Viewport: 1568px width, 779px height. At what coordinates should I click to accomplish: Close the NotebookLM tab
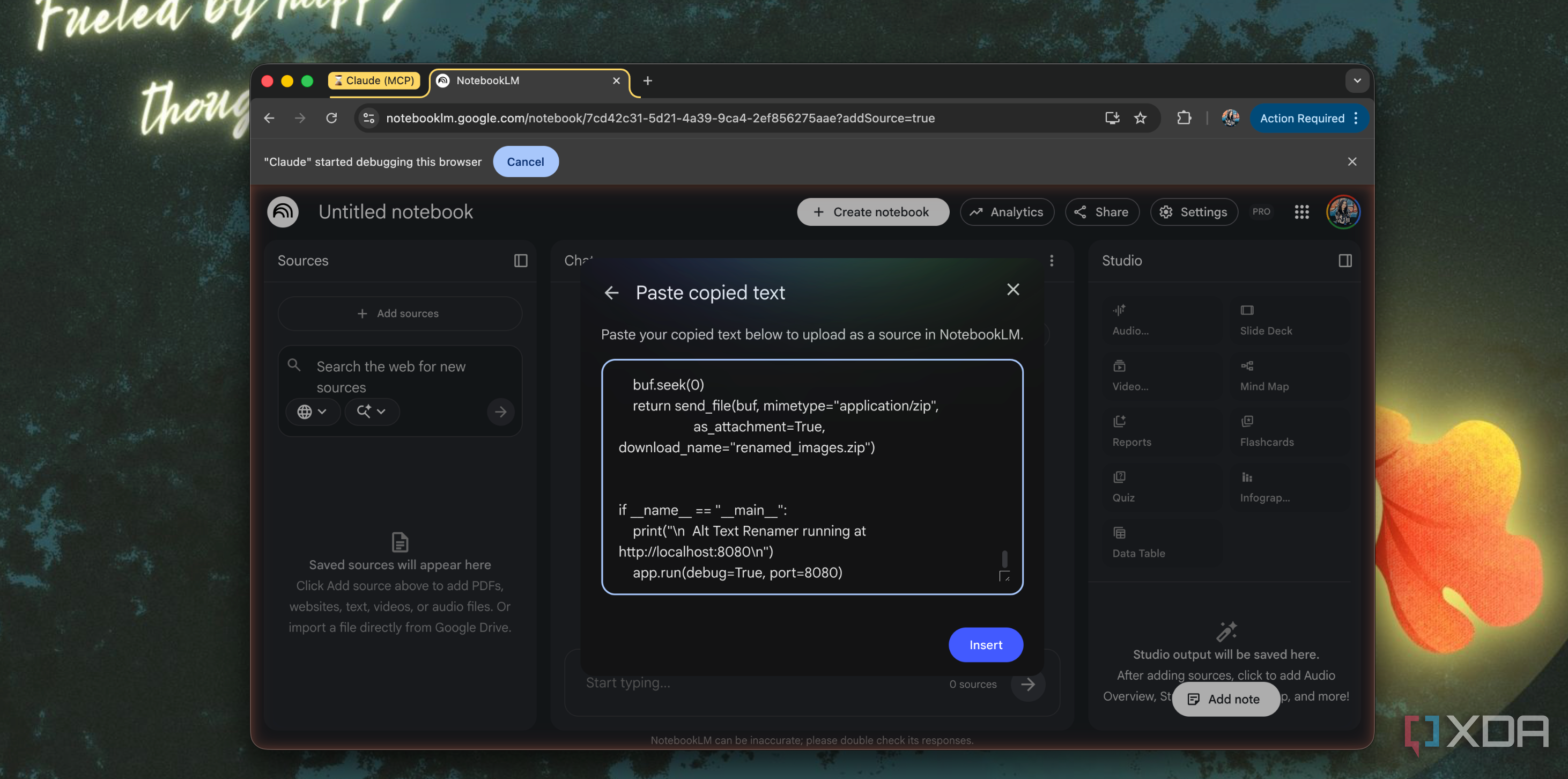point(616,80)
